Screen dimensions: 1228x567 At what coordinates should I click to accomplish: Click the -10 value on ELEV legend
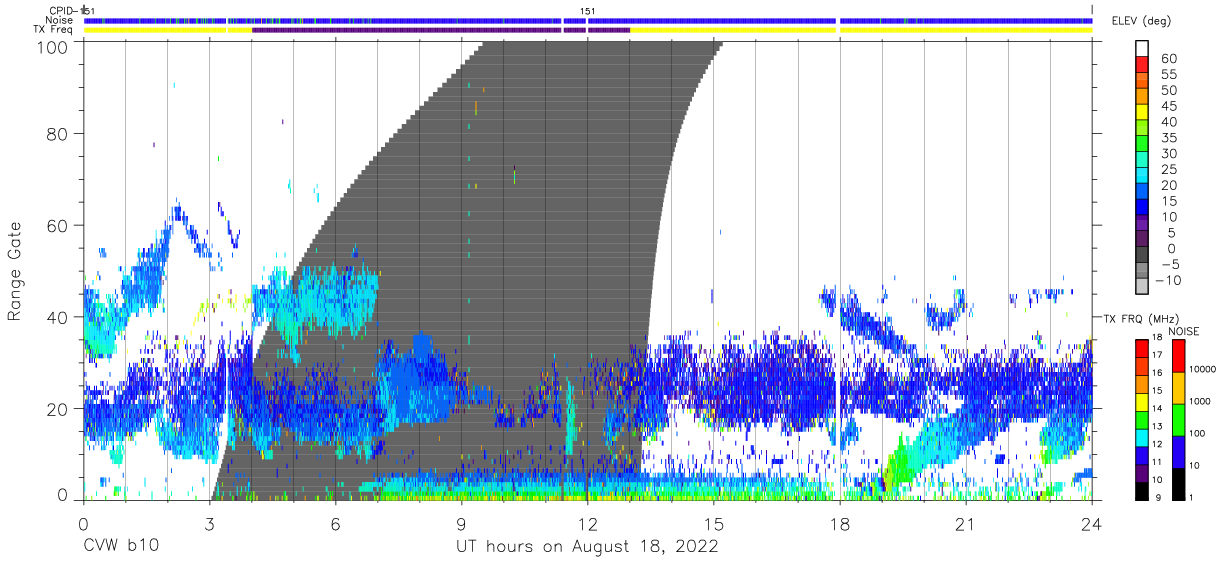coord(1169,280)
